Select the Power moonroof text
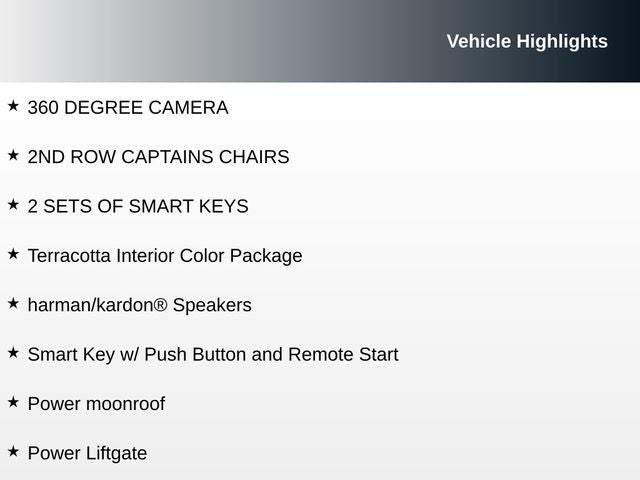 tap(96, 404)
